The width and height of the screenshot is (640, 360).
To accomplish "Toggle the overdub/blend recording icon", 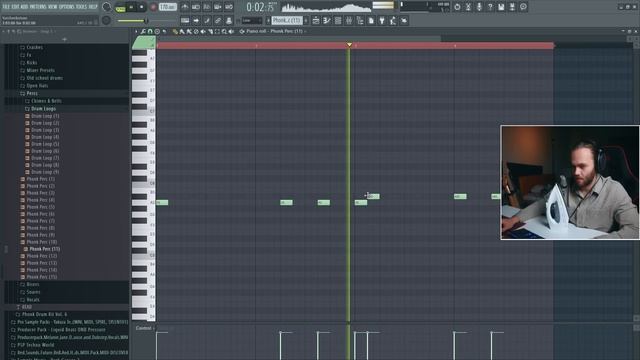I will pos(218,7).
